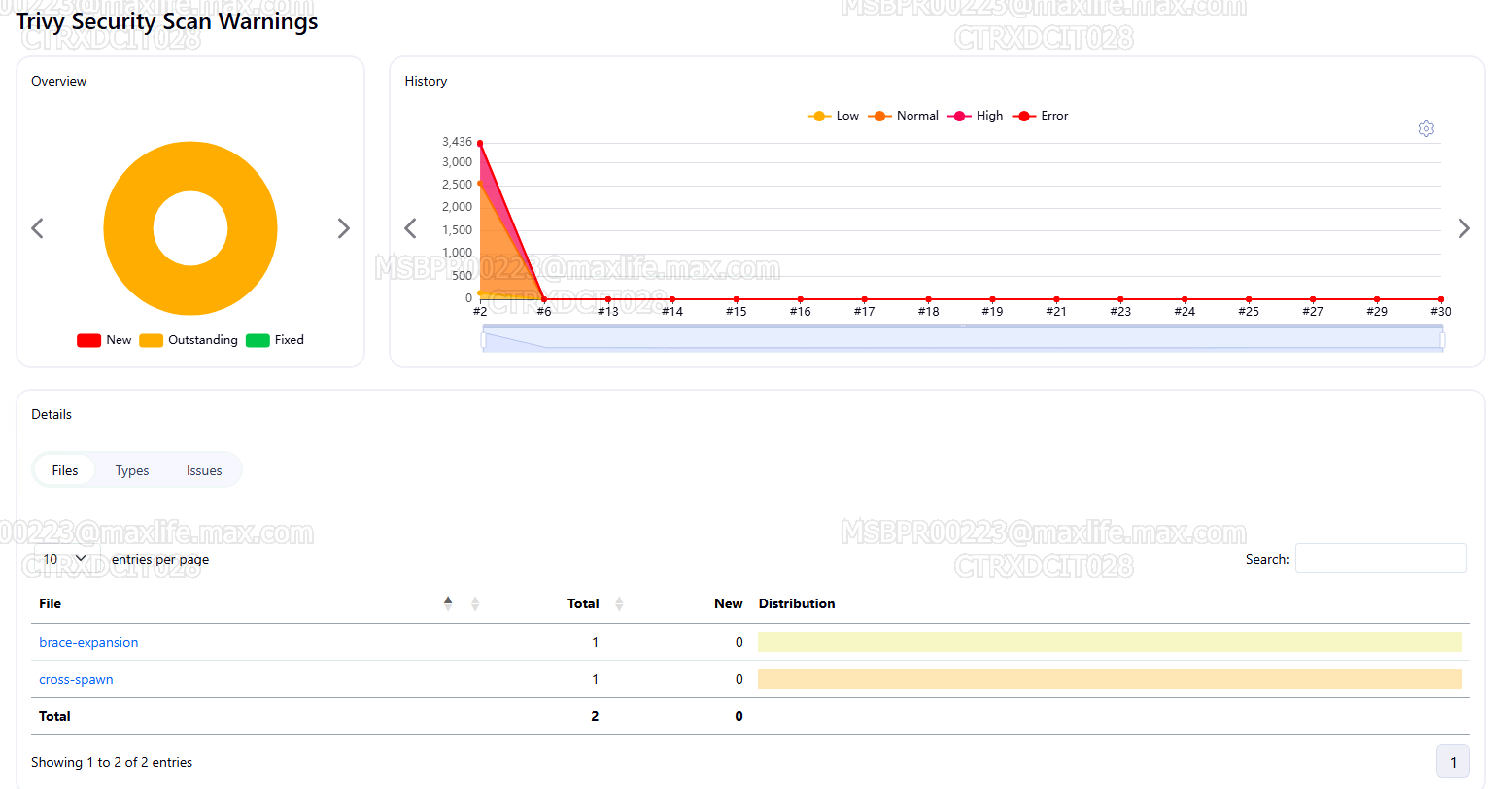Image resolution: width=1512 pixels, height=789 pixels.
Task: Click the ascending sort arrow on the File column
Action: 448,600
